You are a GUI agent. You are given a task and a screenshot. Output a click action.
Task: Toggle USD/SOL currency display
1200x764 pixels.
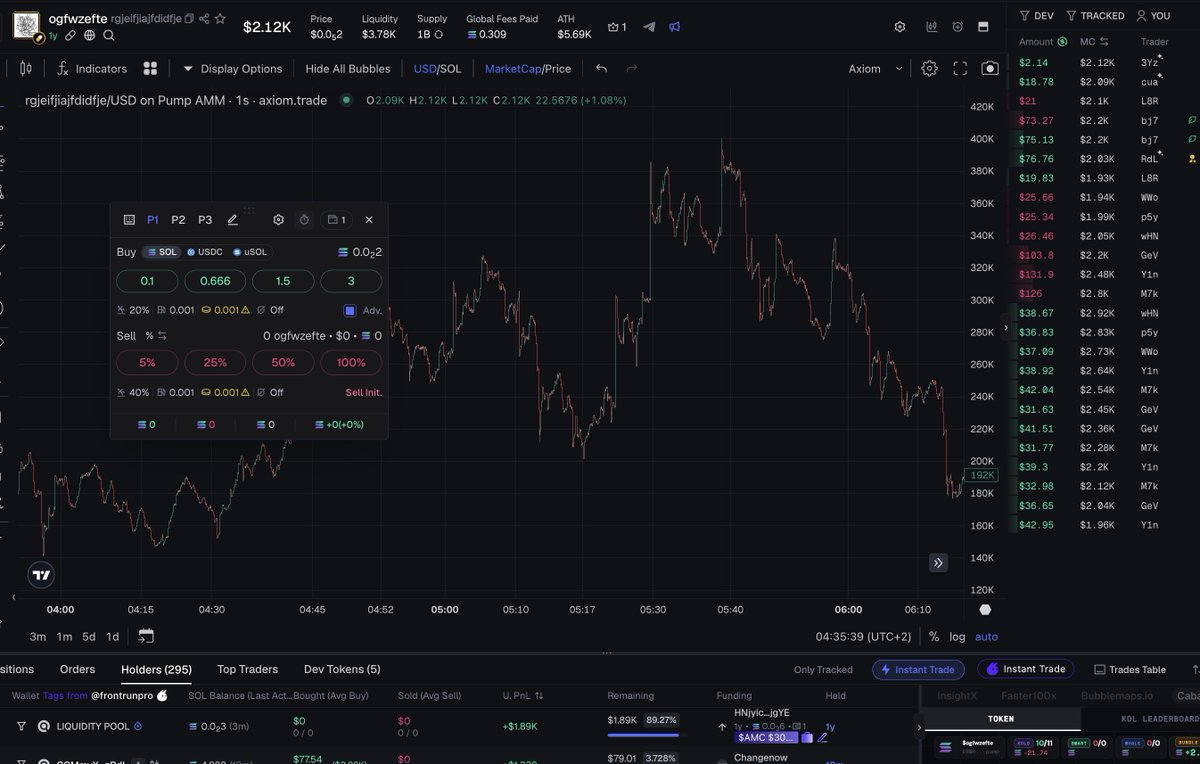click(x=437, y=69)
